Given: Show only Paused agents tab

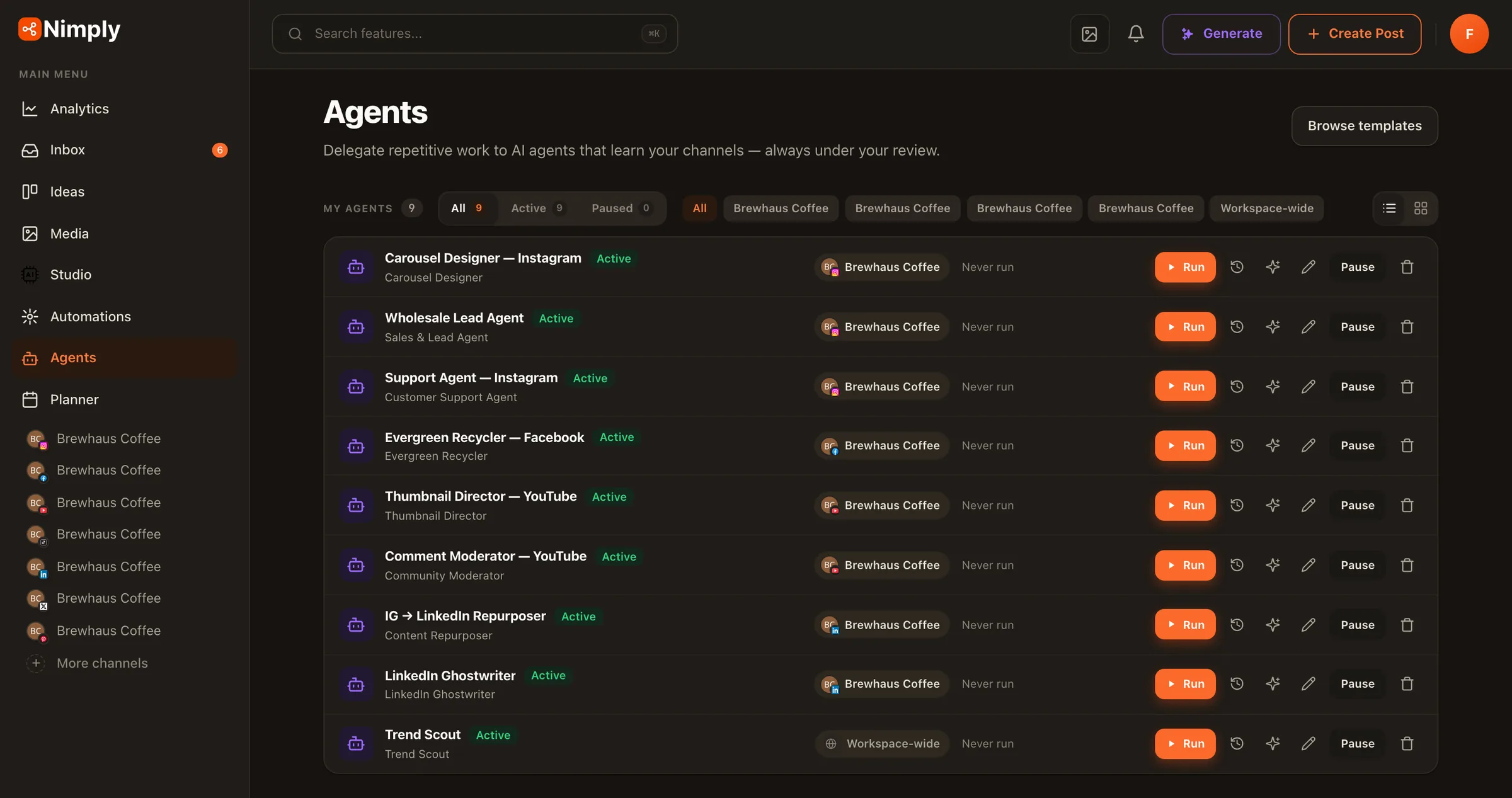Looking at the screenshot, I should pyautogui.click(x=621, y=208).
